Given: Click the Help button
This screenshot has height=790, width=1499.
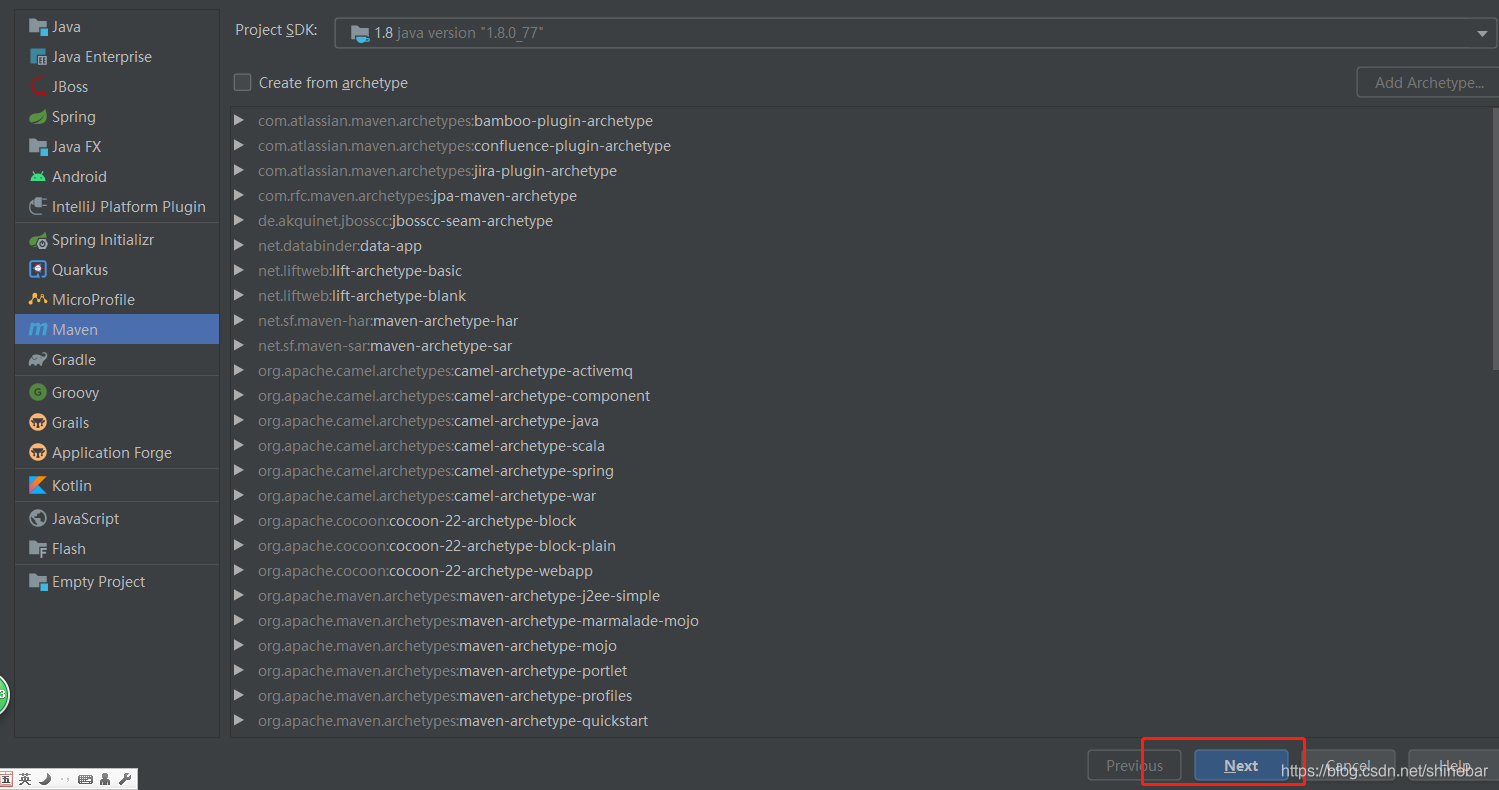Looking at the screenshot, I should [1453, 766].
